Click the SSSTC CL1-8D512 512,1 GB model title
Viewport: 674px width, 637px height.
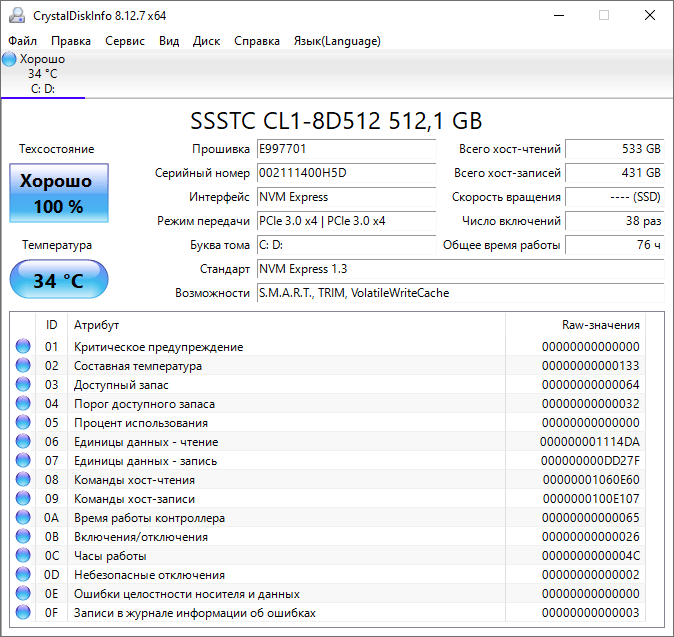pos(336,121)
